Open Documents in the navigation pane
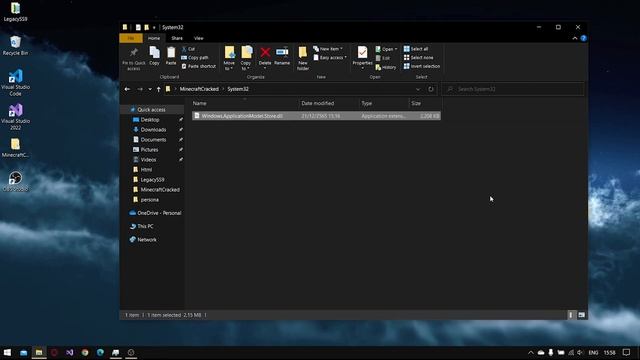This screenshot has width=640, height=360. (153, 140)
